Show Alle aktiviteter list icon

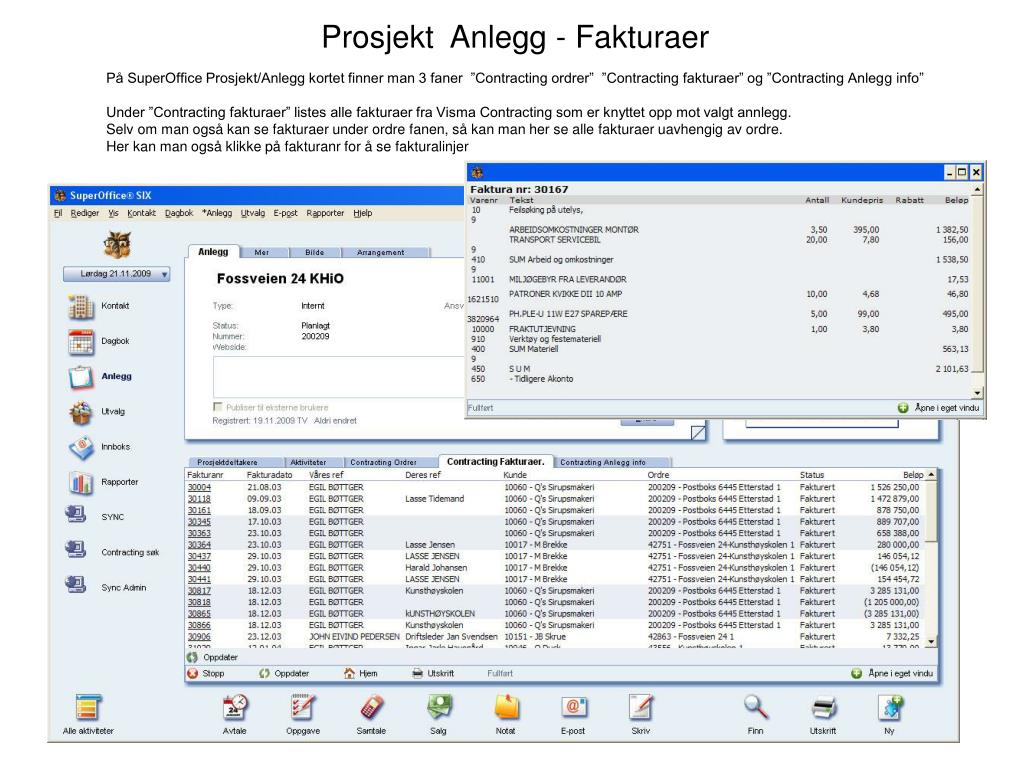click(x=88, y=708)
